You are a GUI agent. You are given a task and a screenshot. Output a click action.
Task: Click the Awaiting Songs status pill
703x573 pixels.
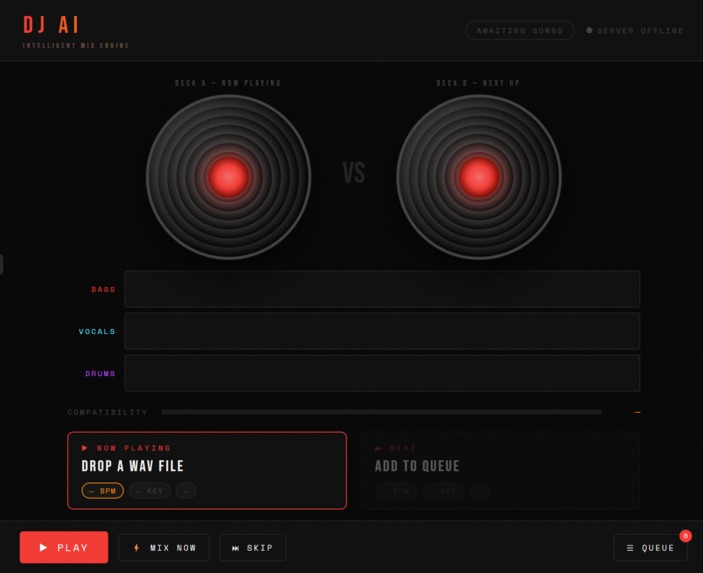pyautogui.click(x=520, y=30)
